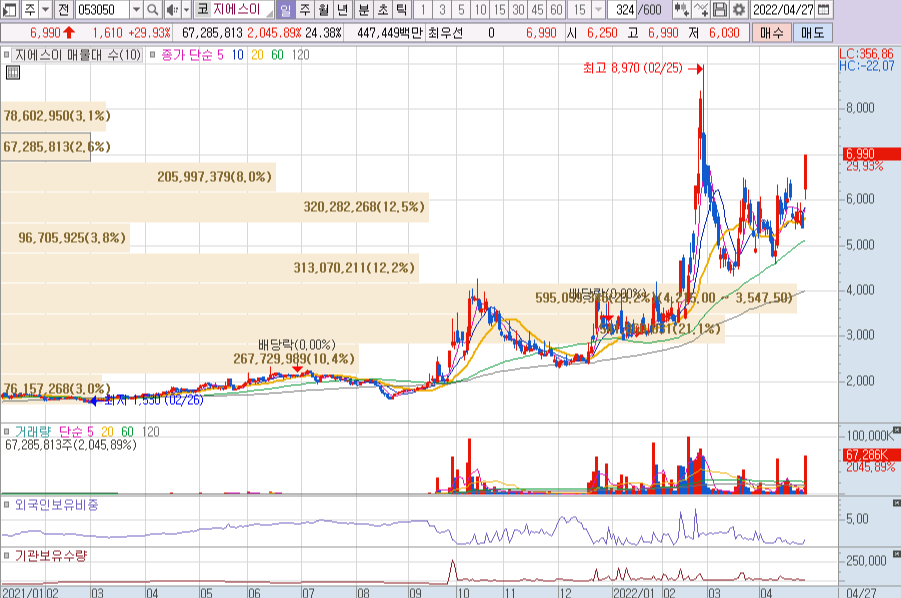This screenshot has height=598, width=901.
Task: Set interval to 5
Action: (x=461, y=9)
